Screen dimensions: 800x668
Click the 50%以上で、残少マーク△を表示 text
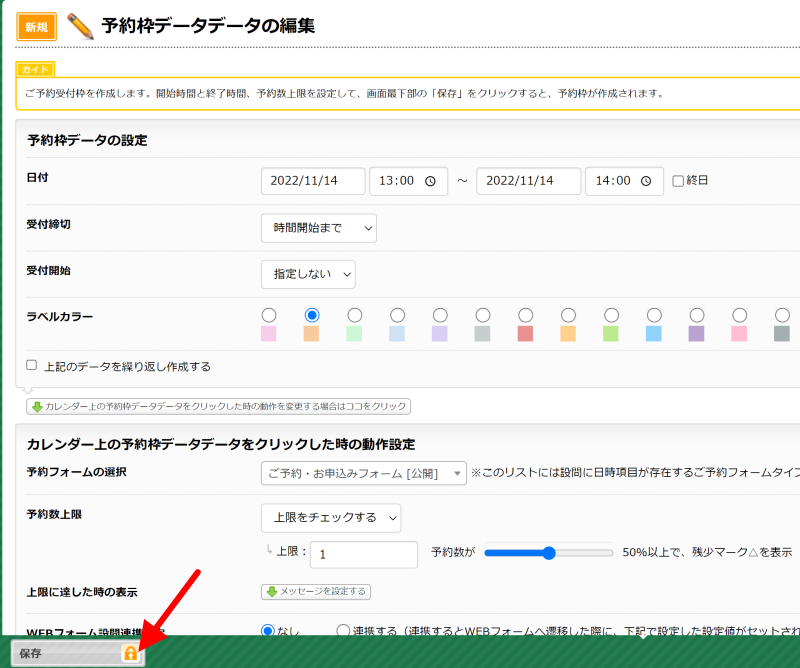[x=707, y=552]
